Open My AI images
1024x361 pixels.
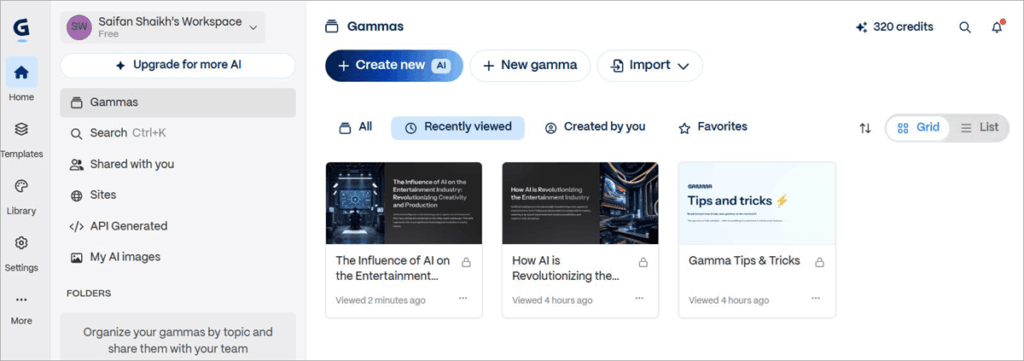tap(178, 257)
